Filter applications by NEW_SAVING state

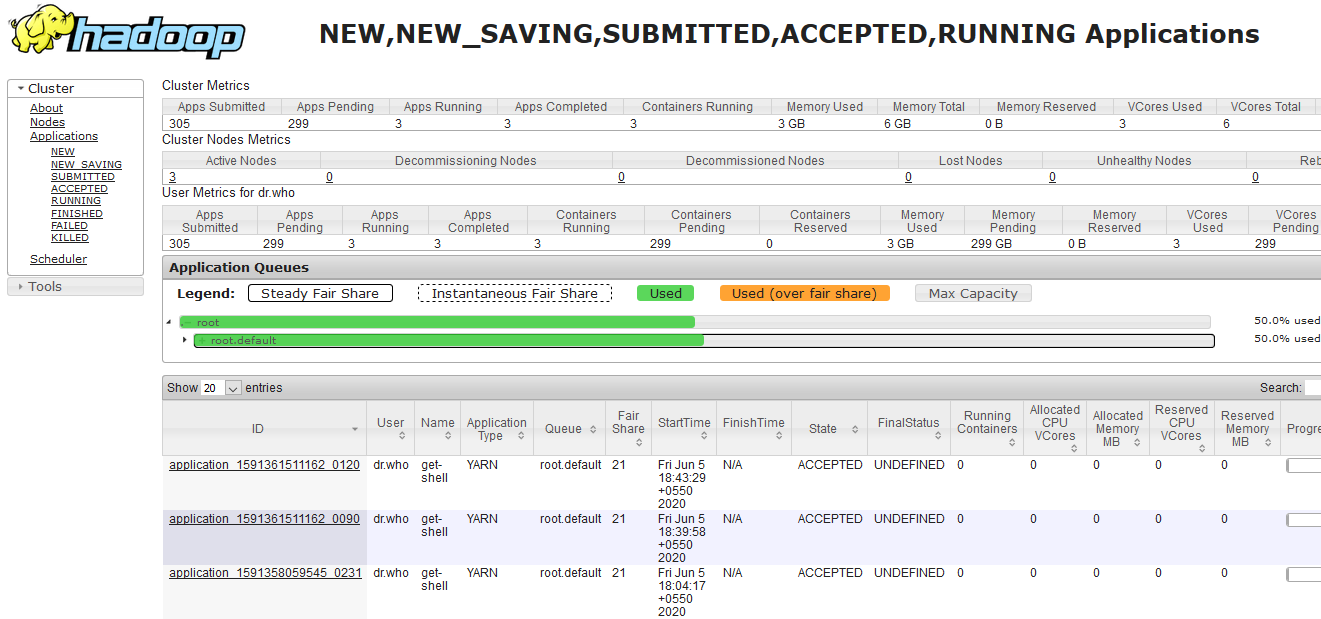pyautogui.click(x=86, y=165)
